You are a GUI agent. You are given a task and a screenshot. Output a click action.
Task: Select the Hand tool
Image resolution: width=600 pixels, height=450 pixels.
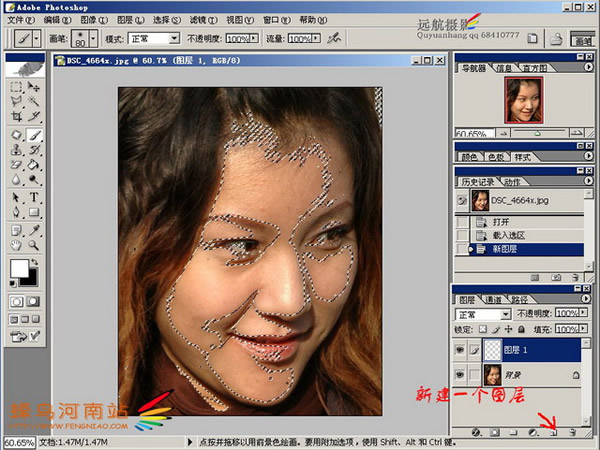click(16, 245)
